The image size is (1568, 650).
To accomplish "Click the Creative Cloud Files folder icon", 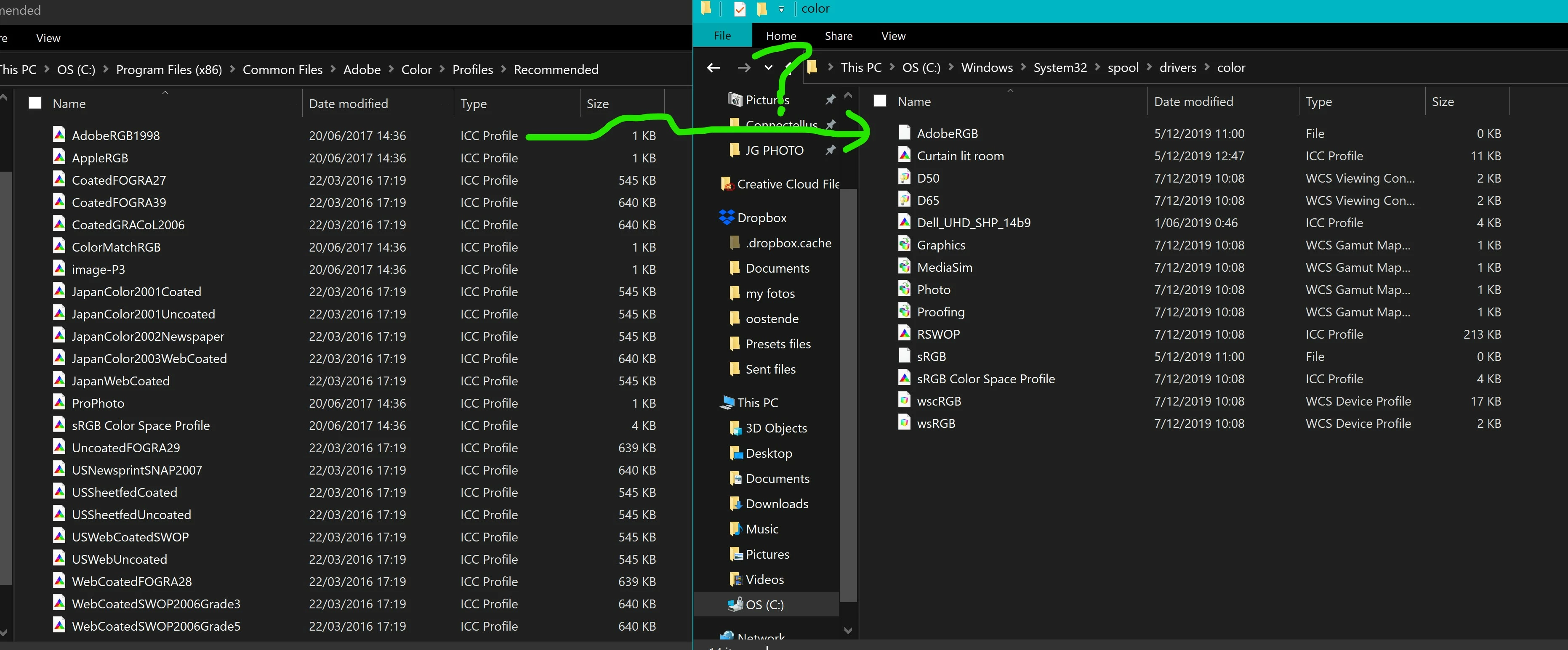I will (726, 184).
